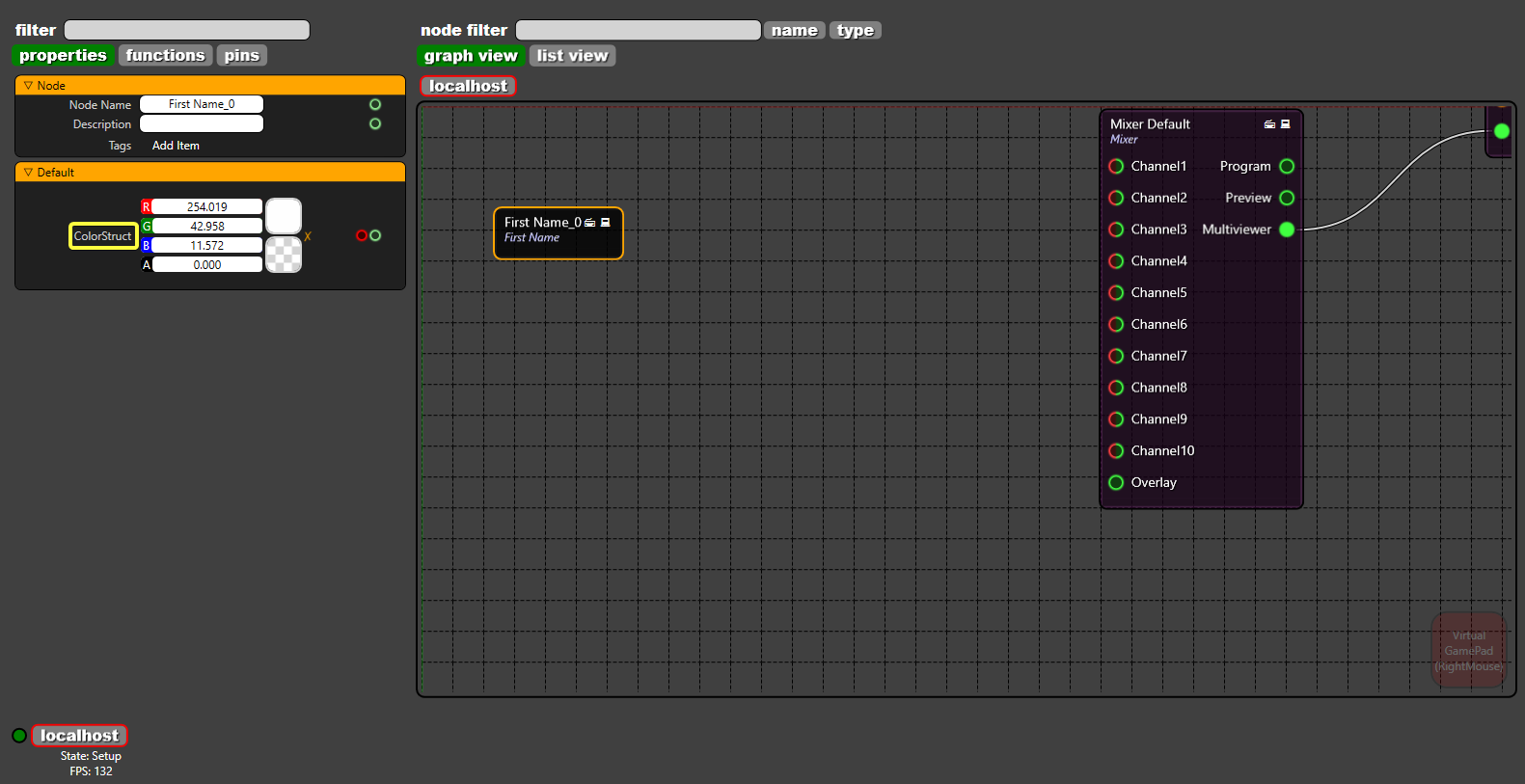Click the Channel10 input pin on Mixer
1525x784 pixels.
[1116, 451]
